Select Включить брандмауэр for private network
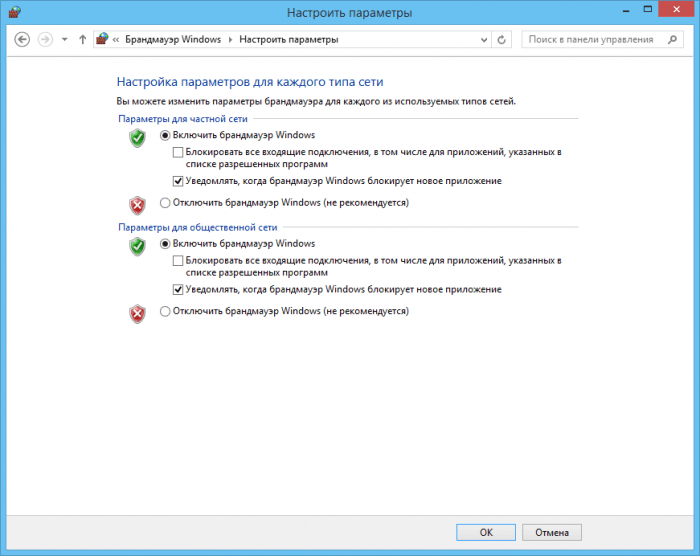Viewport: 700px width, 556px height. tap(165, 135)
